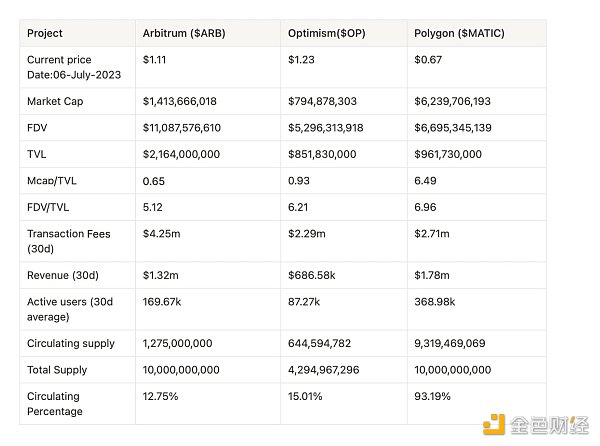Select the Circulating Percentage row label

point(55,404)
